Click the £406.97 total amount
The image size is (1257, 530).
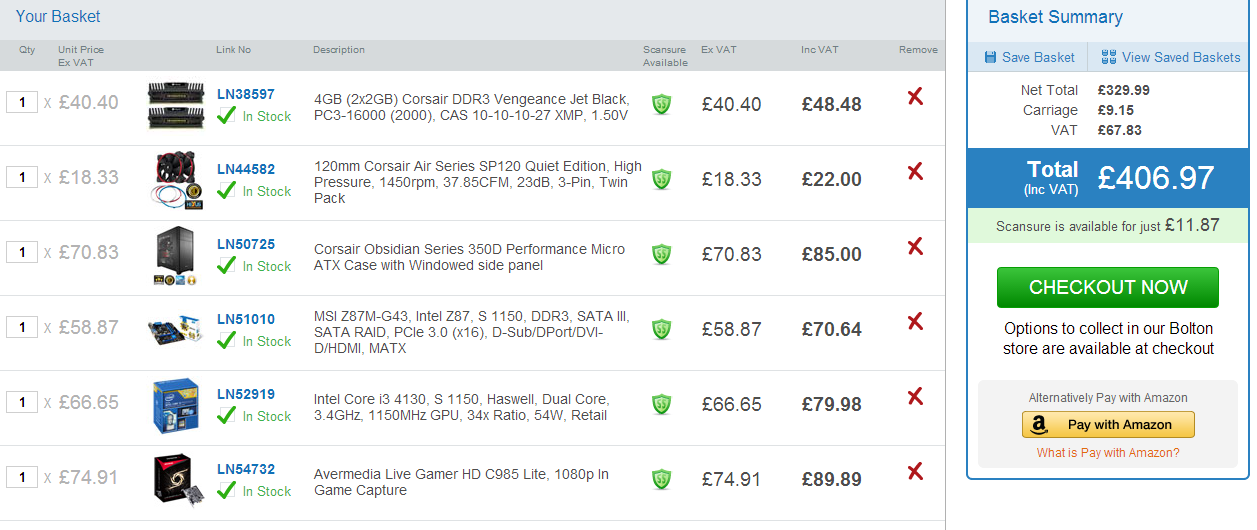1155,178
